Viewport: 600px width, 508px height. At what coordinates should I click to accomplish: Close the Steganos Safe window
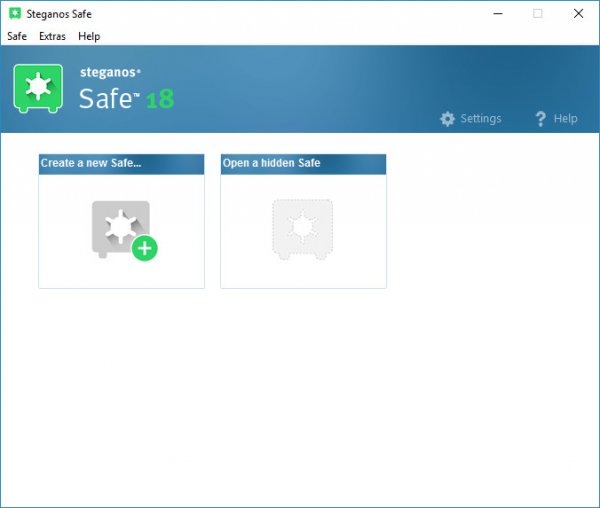pyautogui.click(x=578, y=14)
